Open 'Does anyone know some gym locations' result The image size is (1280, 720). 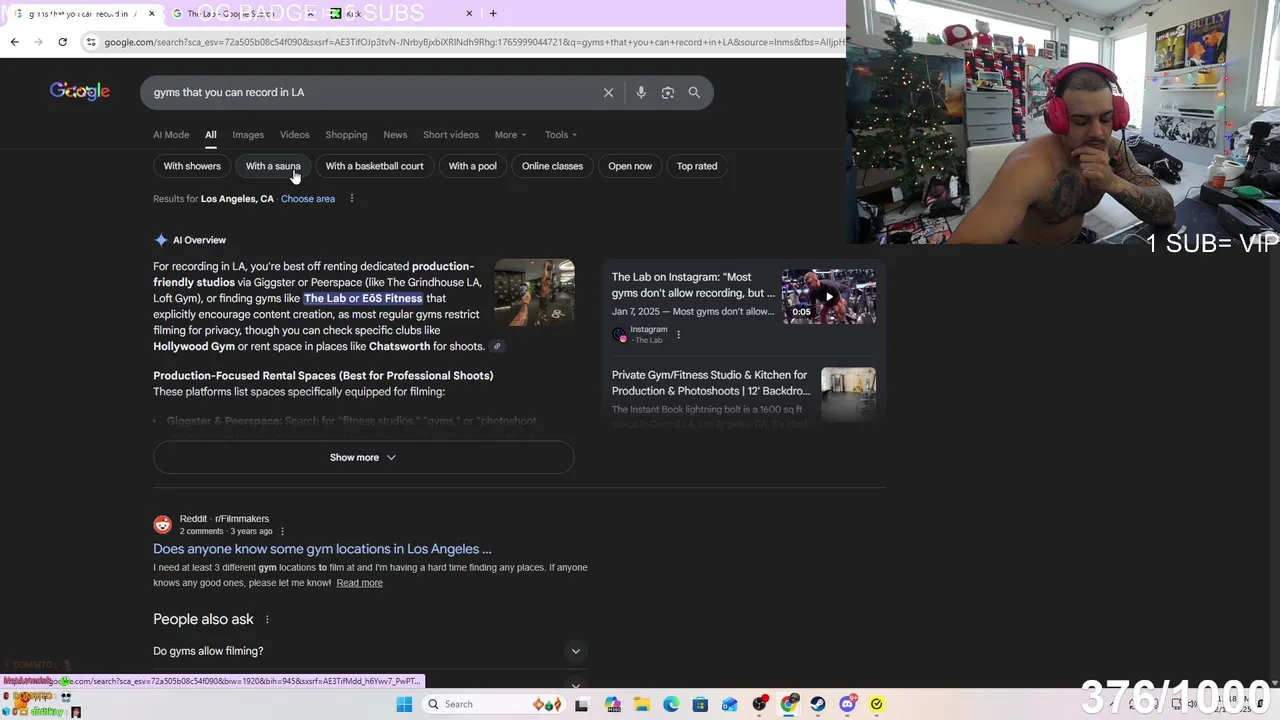(322, 549)
